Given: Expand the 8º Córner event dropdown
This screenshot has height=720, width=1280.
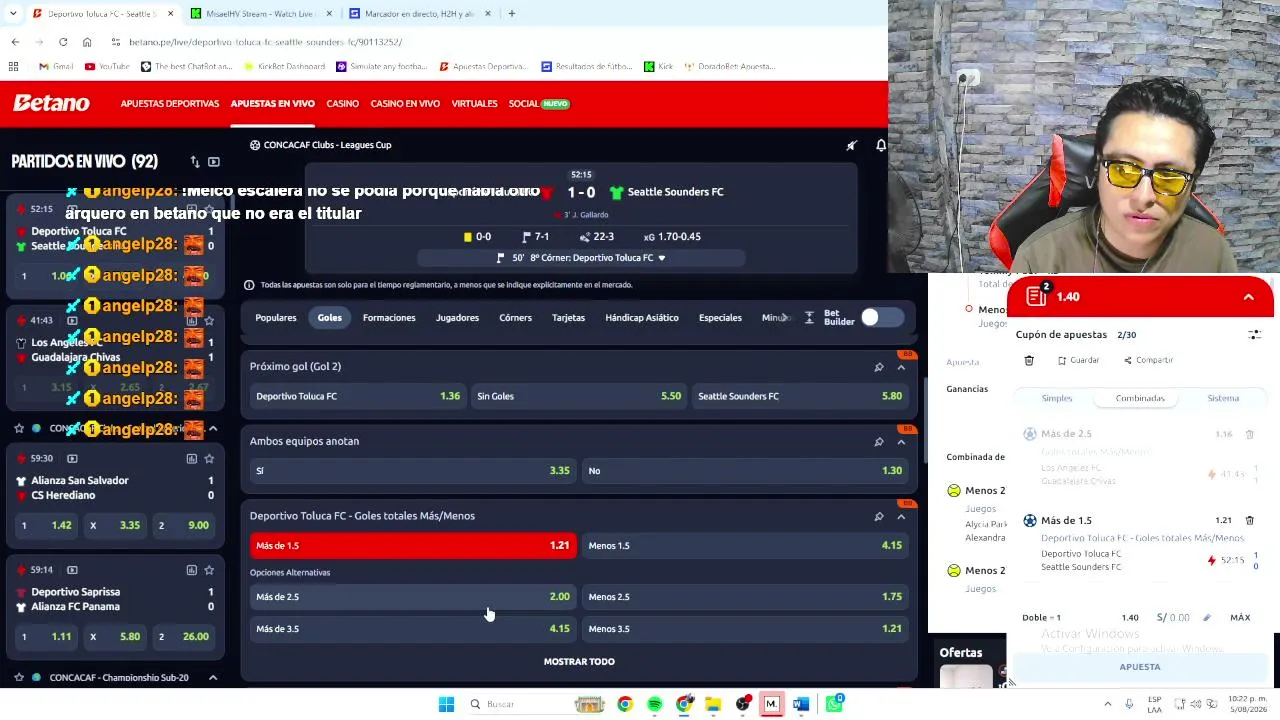Looking at the screenshot, I should coord(661,258).
